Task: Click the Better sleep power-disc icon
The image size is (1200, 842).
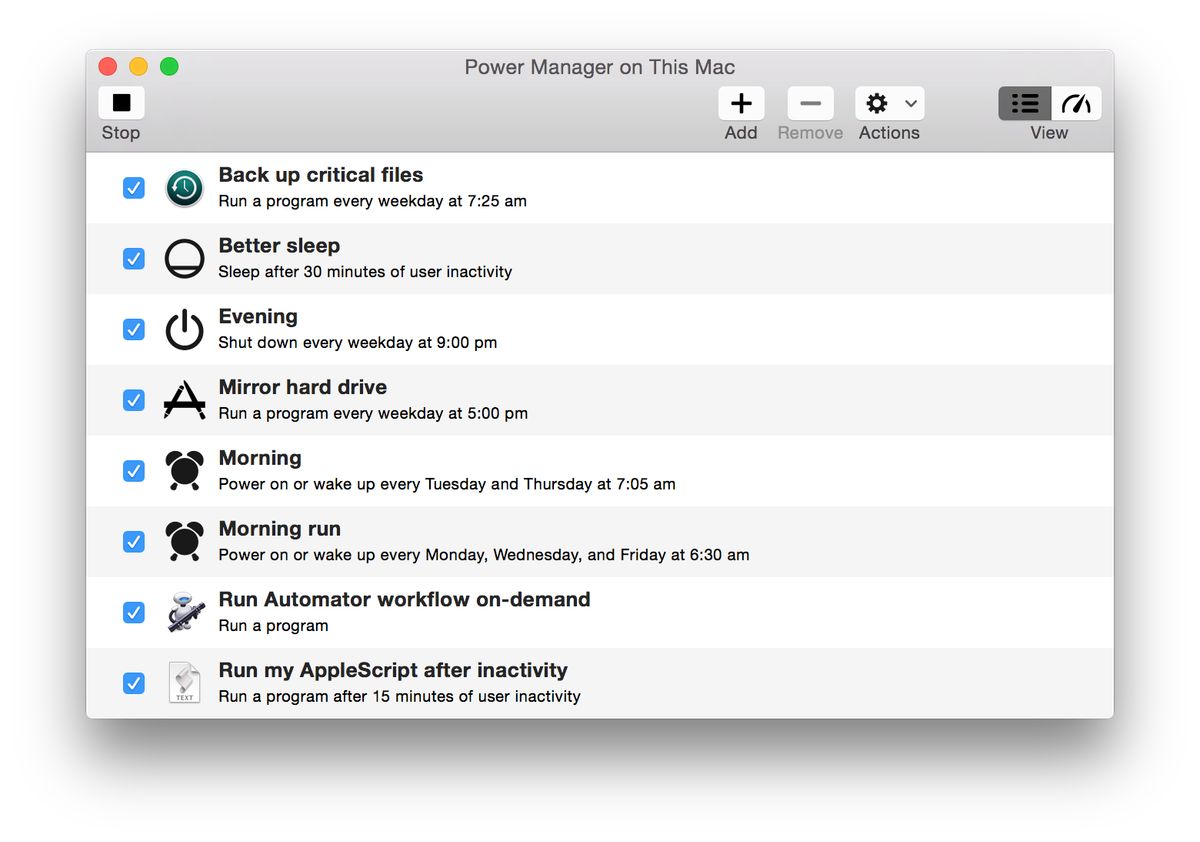Action: click(184, 258)
